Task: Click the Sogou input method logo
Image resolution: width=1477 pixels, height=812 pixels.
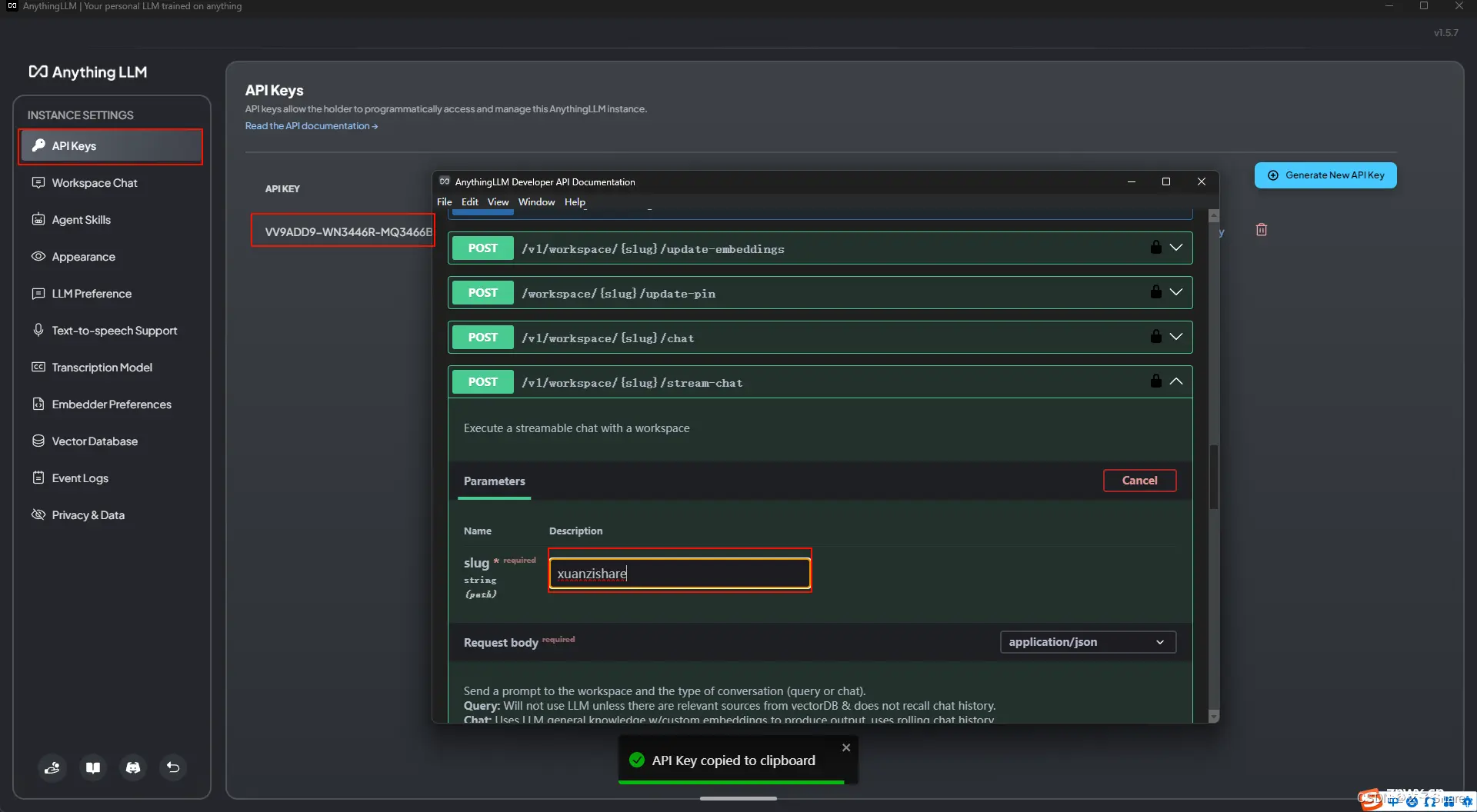Action: tap(1369, 800)
